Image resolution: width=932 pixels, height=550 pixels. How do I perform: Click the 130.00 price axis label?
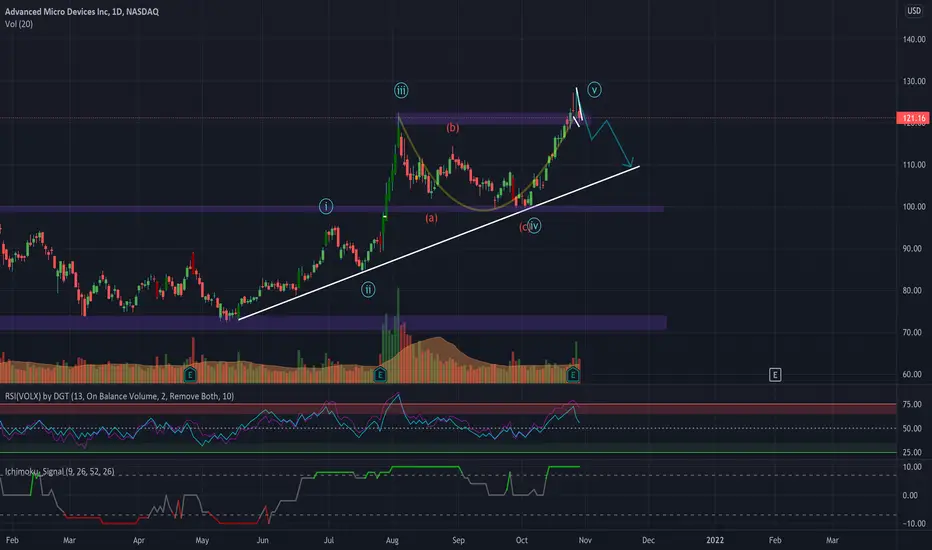(x=914, y=81)
